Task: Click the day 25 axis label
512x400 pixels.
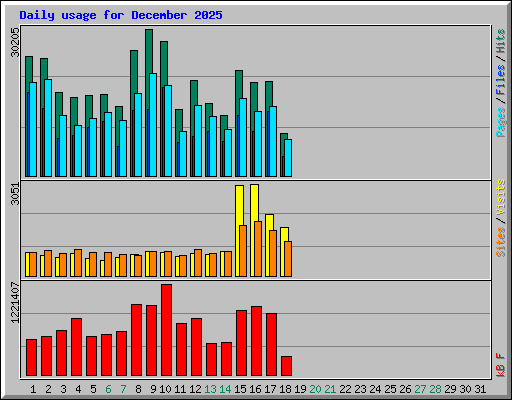Action: [x=390, y=389]
